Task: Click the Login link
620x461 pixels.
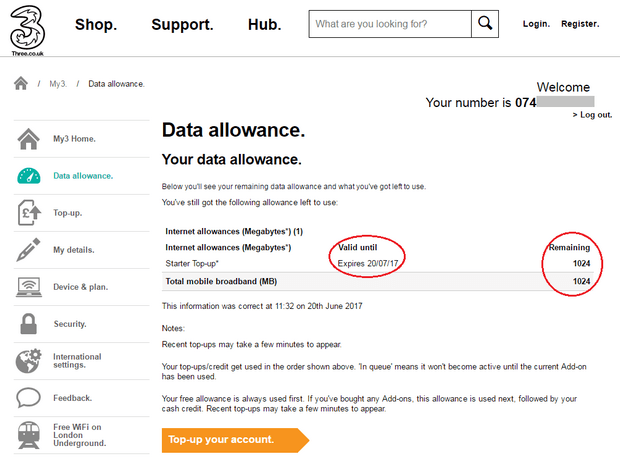Action: coord(536,24)
